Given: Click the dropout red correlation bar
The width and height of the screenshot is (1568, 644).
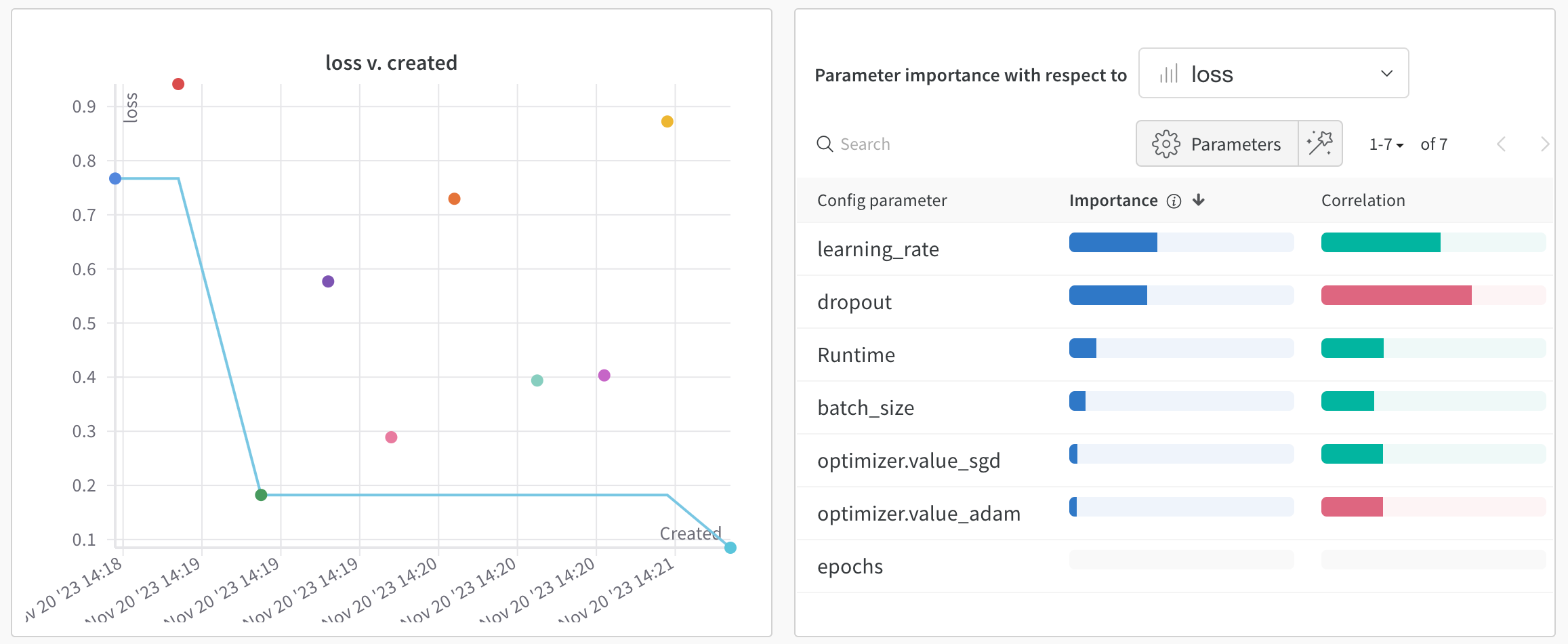Looking at the screenshot, I should [x=1396, y=296].
